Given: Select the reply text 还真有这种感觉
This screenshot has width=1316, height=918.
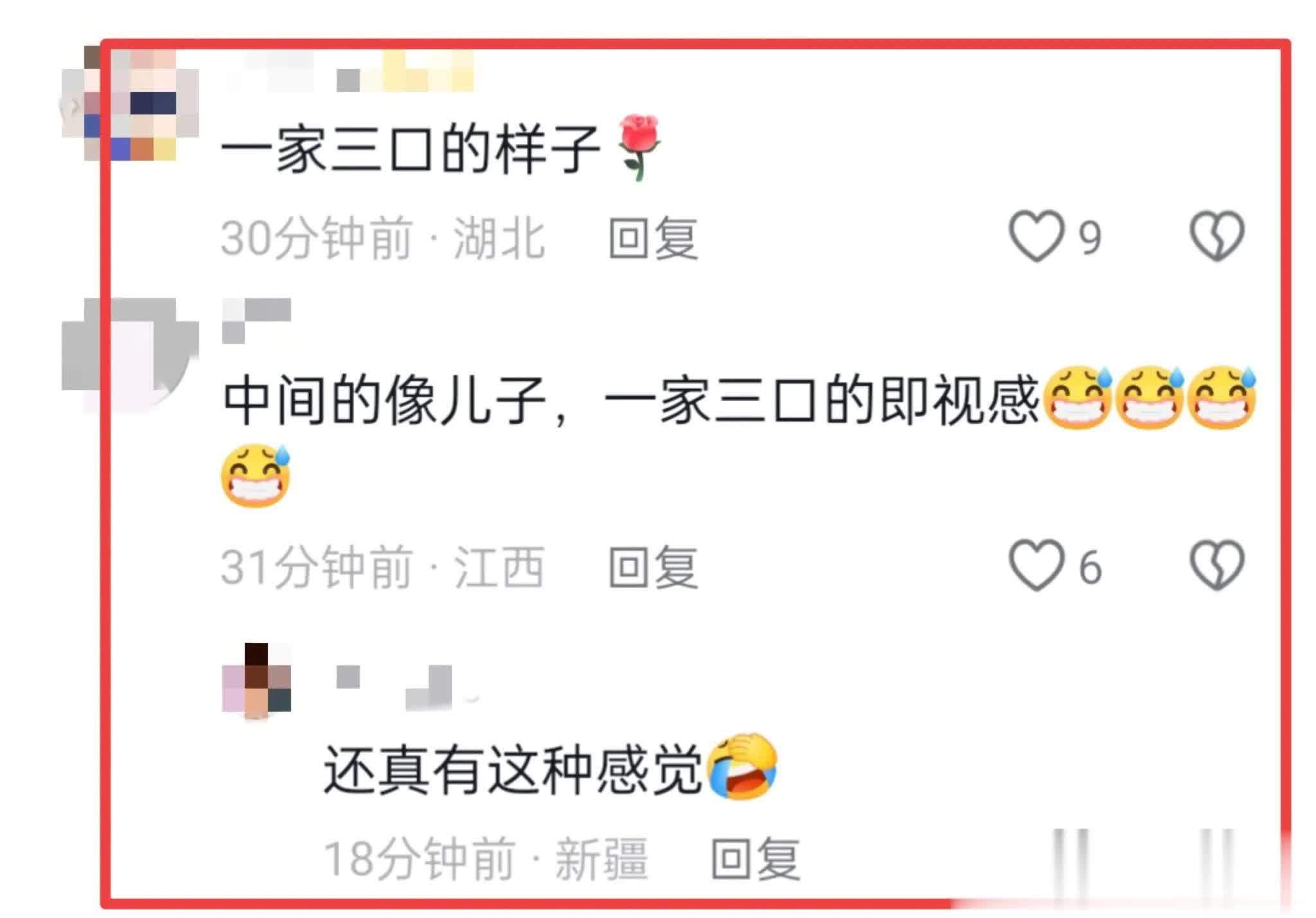Looking at the screenshot, I should [x=511, y=769].
